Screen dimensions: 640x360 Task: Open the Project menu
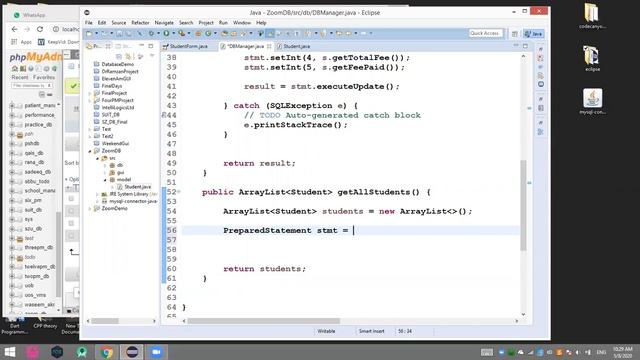tap(206, 23)
